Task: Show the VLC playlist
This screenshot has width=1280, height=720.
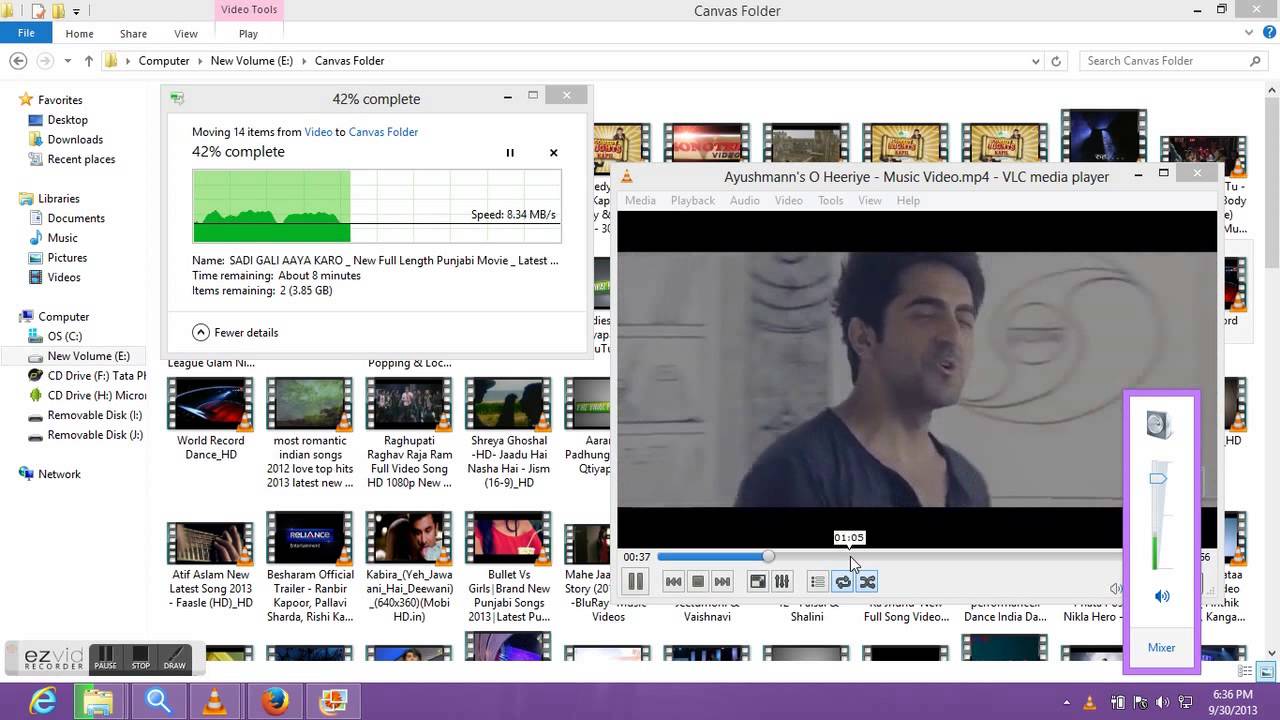Action: [x=818, y=581]
